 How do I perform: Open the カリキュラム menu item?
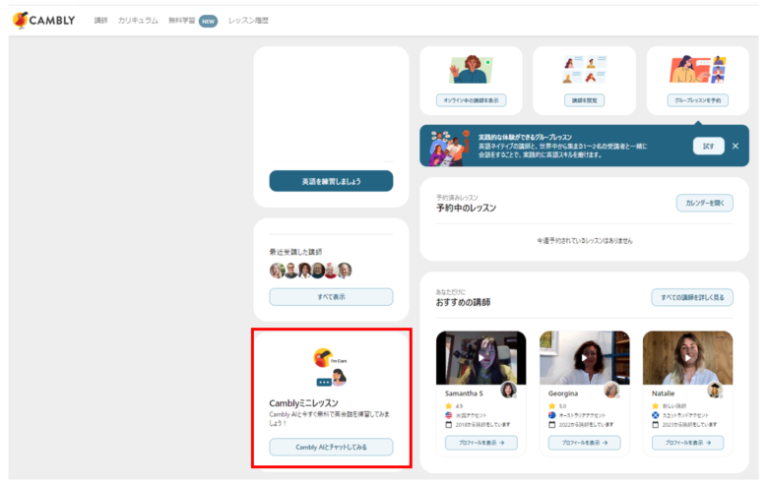pyautogui.click(x=138, y=21)
